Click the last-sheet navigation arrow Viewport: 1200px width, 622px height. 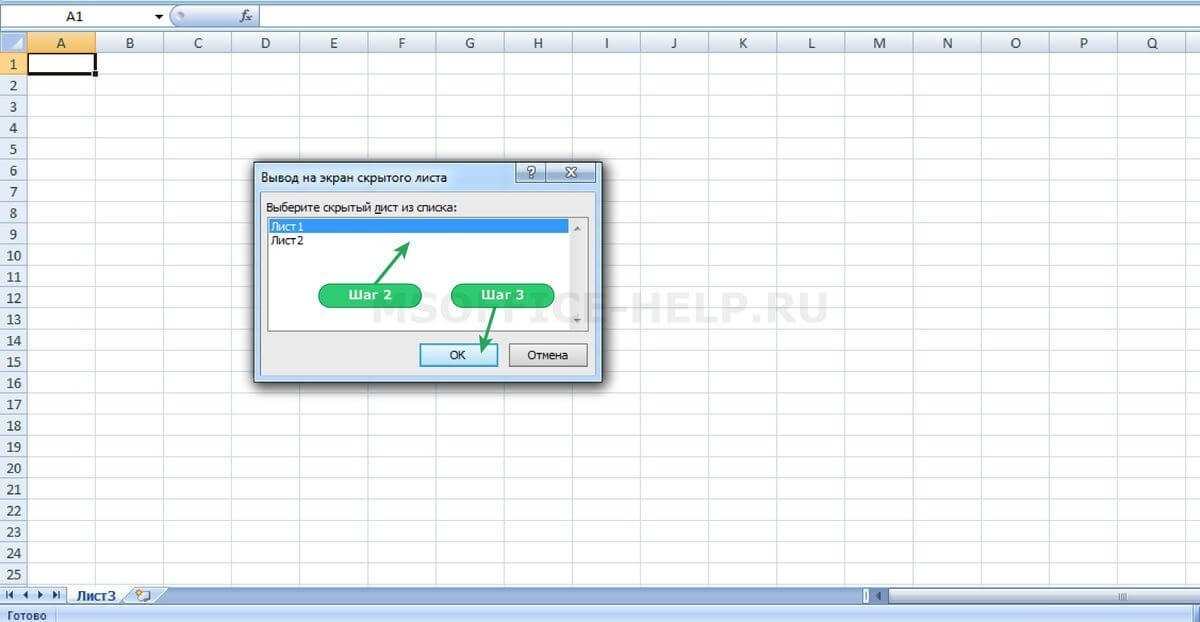coord(58,594)
